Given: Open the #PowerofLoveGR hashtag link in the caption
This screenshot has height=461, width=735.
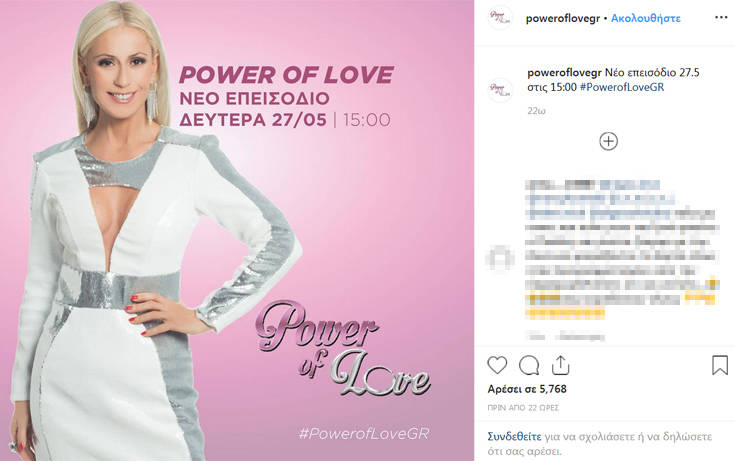Looking at the screenshot, I should tap(622, 87).
